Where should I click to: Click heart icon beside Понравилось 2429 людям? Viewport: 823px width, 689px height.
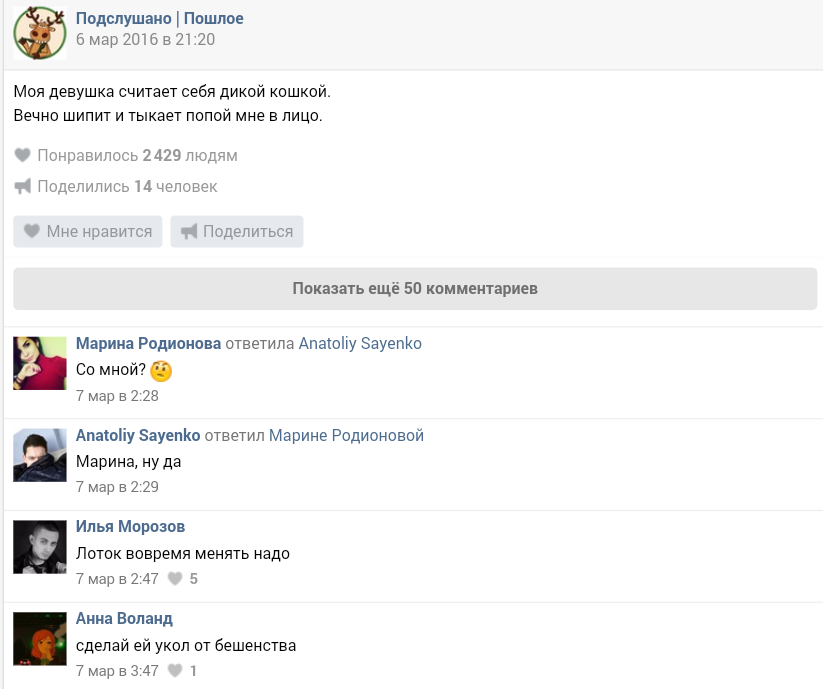pyautogui.click(x=23, y=155)
